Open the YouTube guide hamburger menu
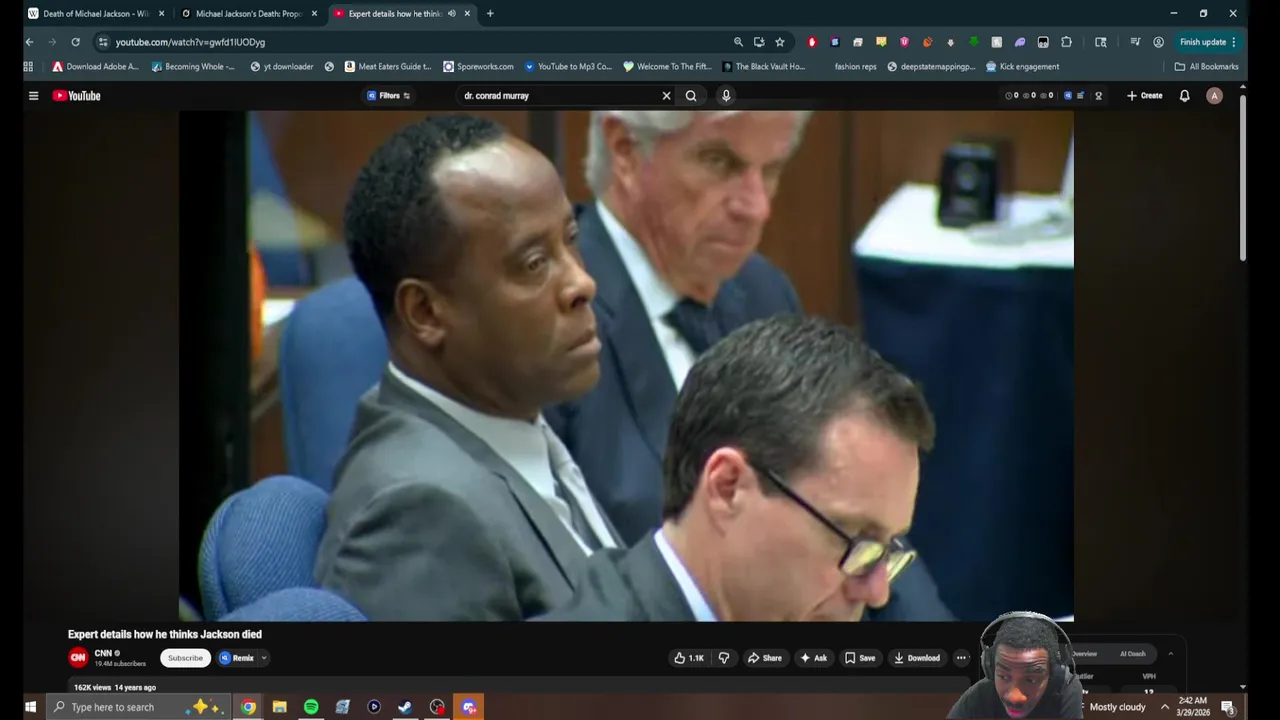 pos(33,96)
